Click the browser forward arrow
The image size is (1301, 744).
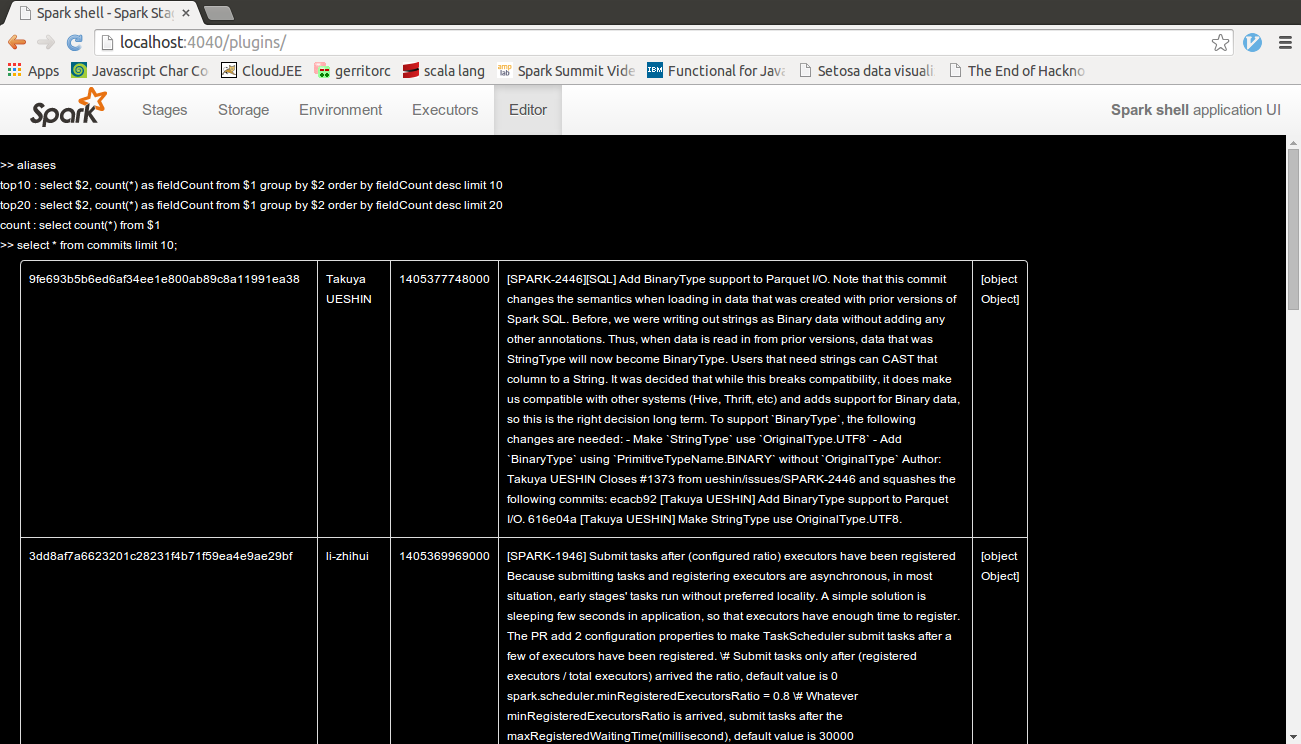[46, 42]
